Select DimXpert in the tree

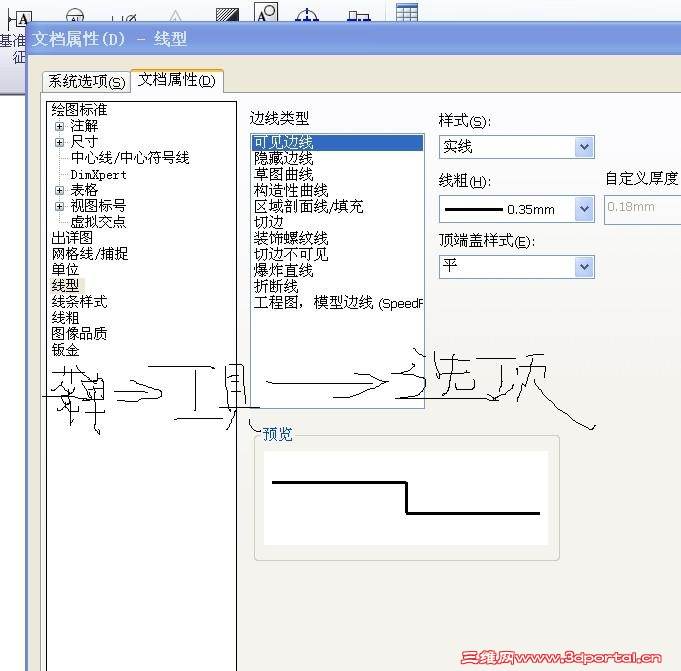click(x=99, y=175)
